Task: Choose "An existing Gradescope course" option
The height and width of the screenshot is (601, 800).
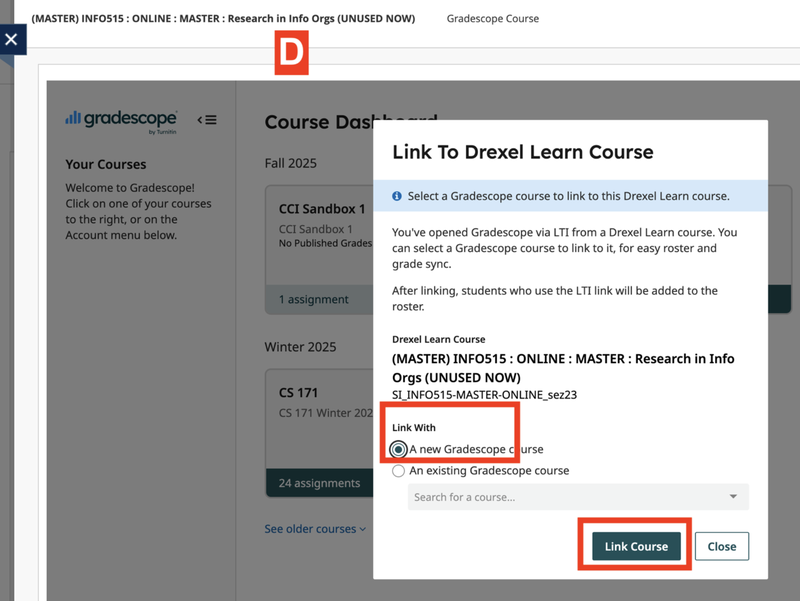Action: tap(399, 470)
